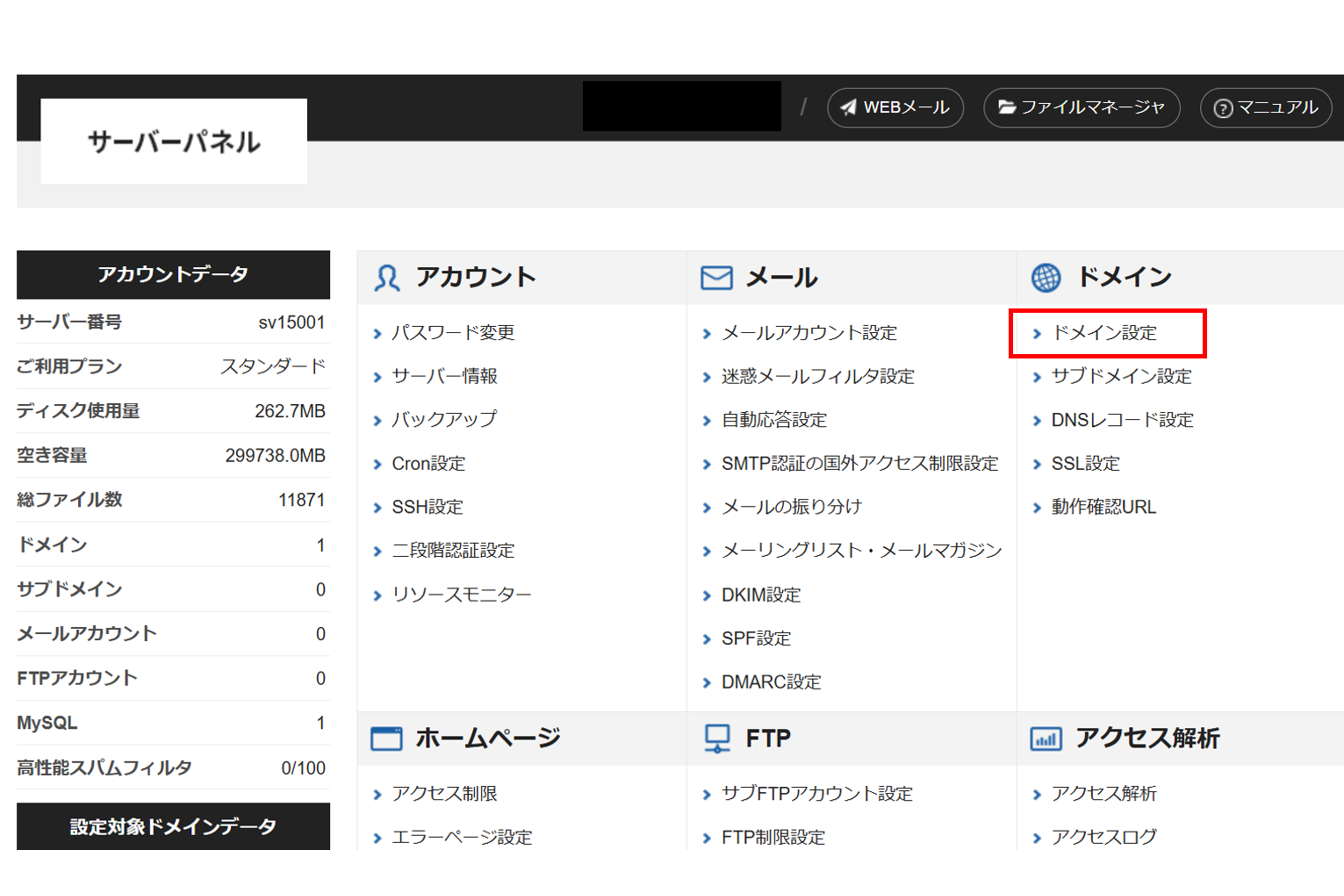Click the mail envelope icon
Screen dimensions: 1344x896
click(717, 278)
